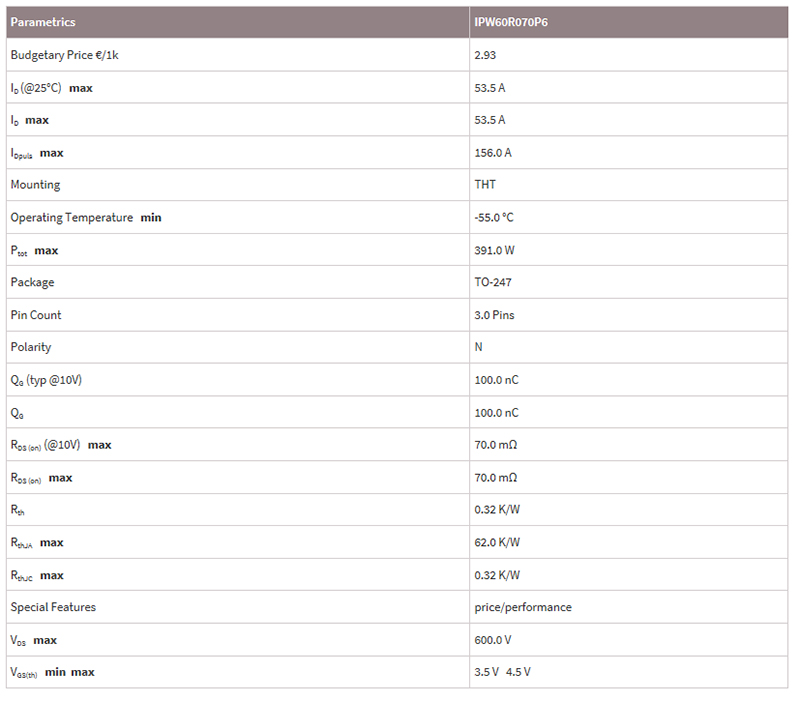Click the Pin Count row label
Viewport: 800px width, 701px height.
pyautogui.click(x=36, y=315)
